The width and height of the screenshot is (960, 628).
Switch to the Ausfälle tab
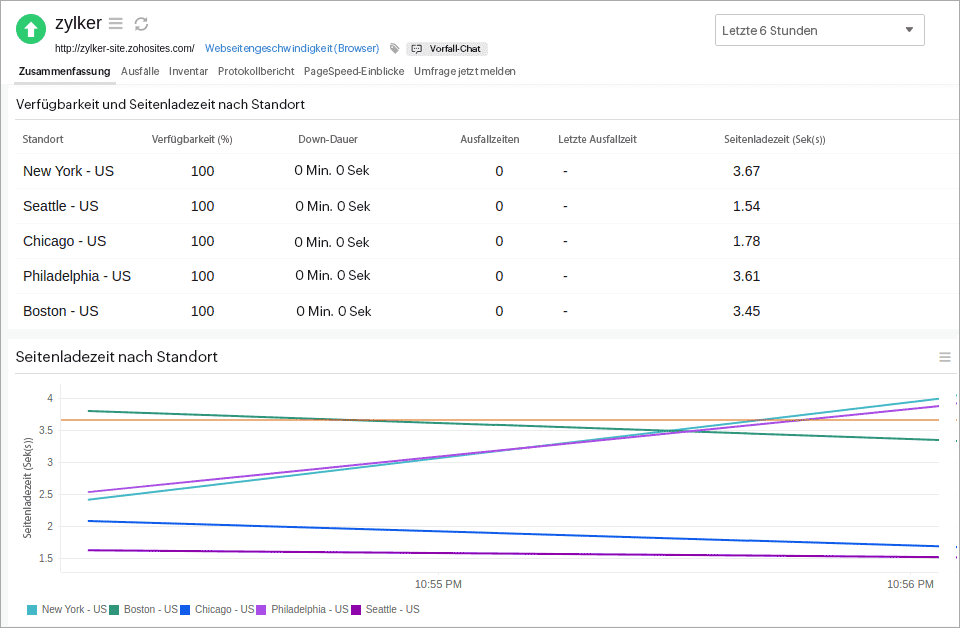click(x=140, y=71)
